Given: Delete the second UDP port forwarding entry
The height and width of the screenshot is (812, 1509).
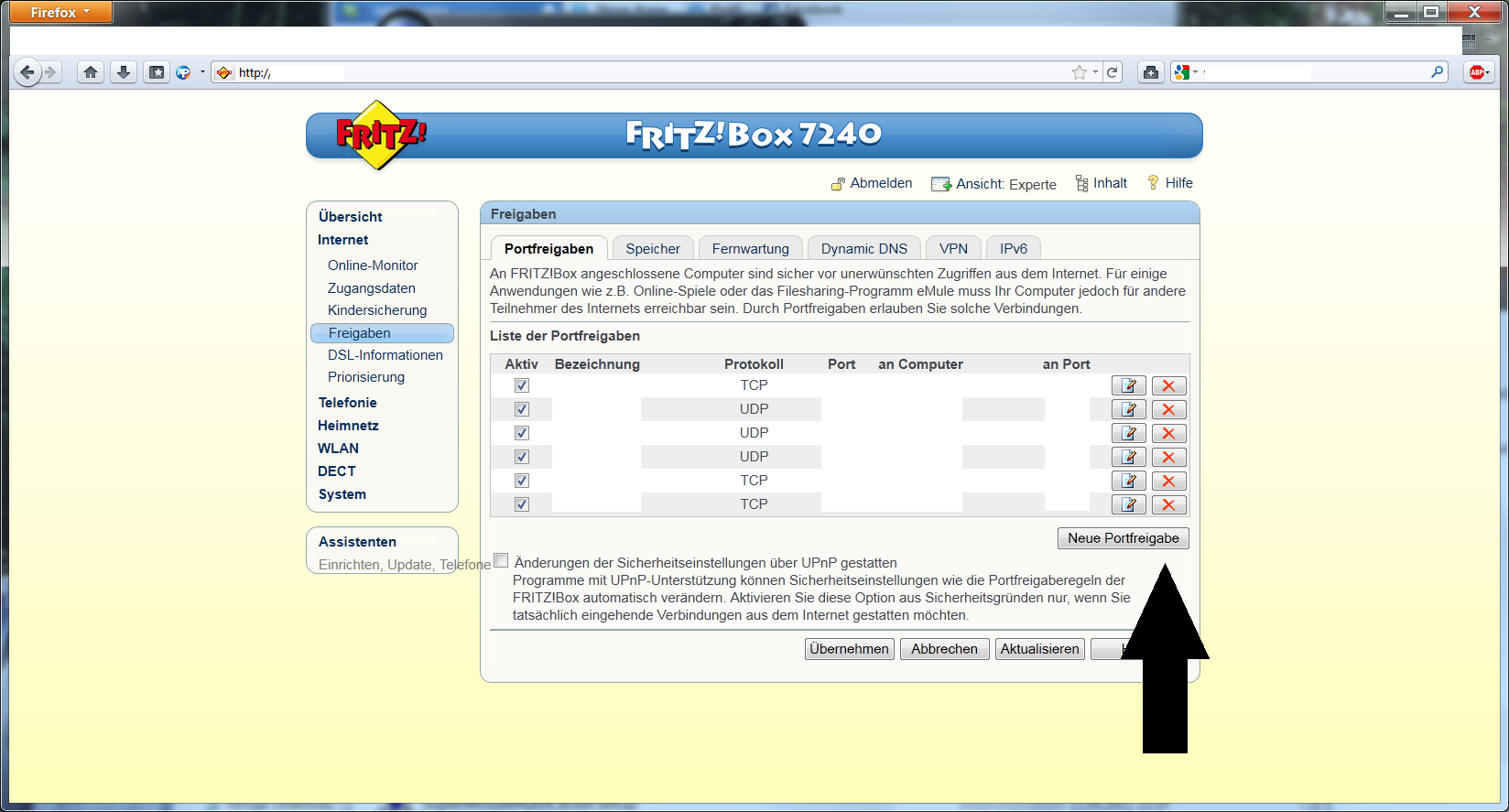Looking at the screenshot, I should pyautogui.click(x=1168, y=433).
